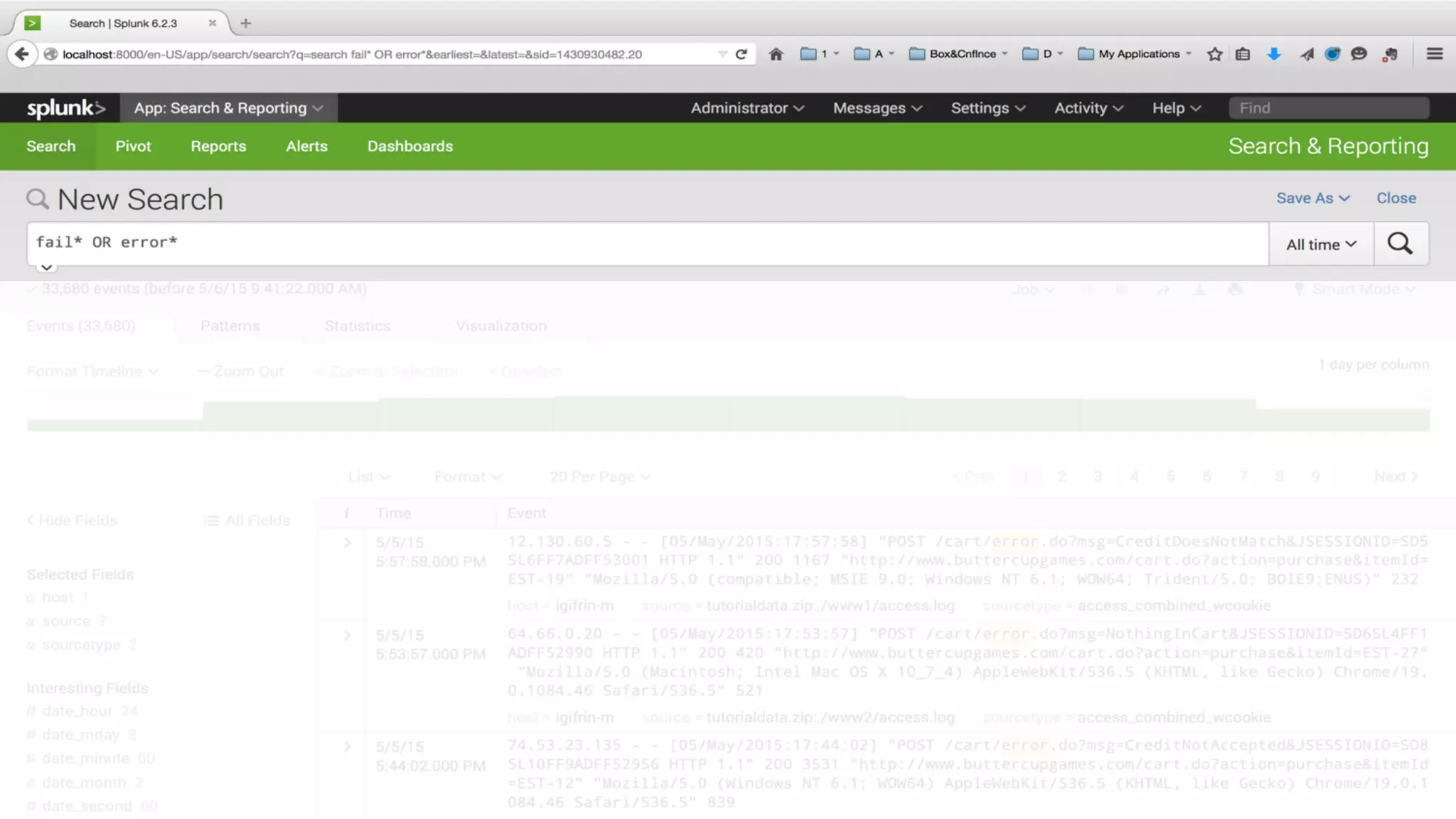The width and height of the screenshot is (1456, 819).
Task: Switch to Patterns tab
Action: [230, 326]
